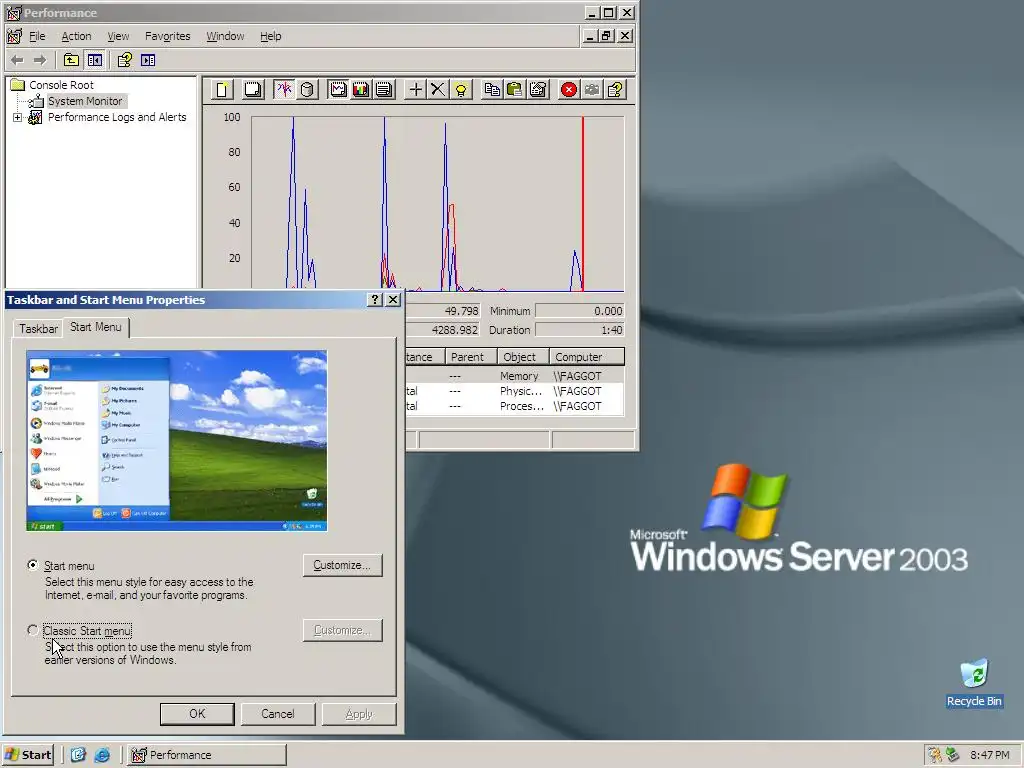Click the pane toggle icon right of Help
Image resolution: width=1024 pixels, height=768 pixels.
pyautogui.click(x=148, y=60)
